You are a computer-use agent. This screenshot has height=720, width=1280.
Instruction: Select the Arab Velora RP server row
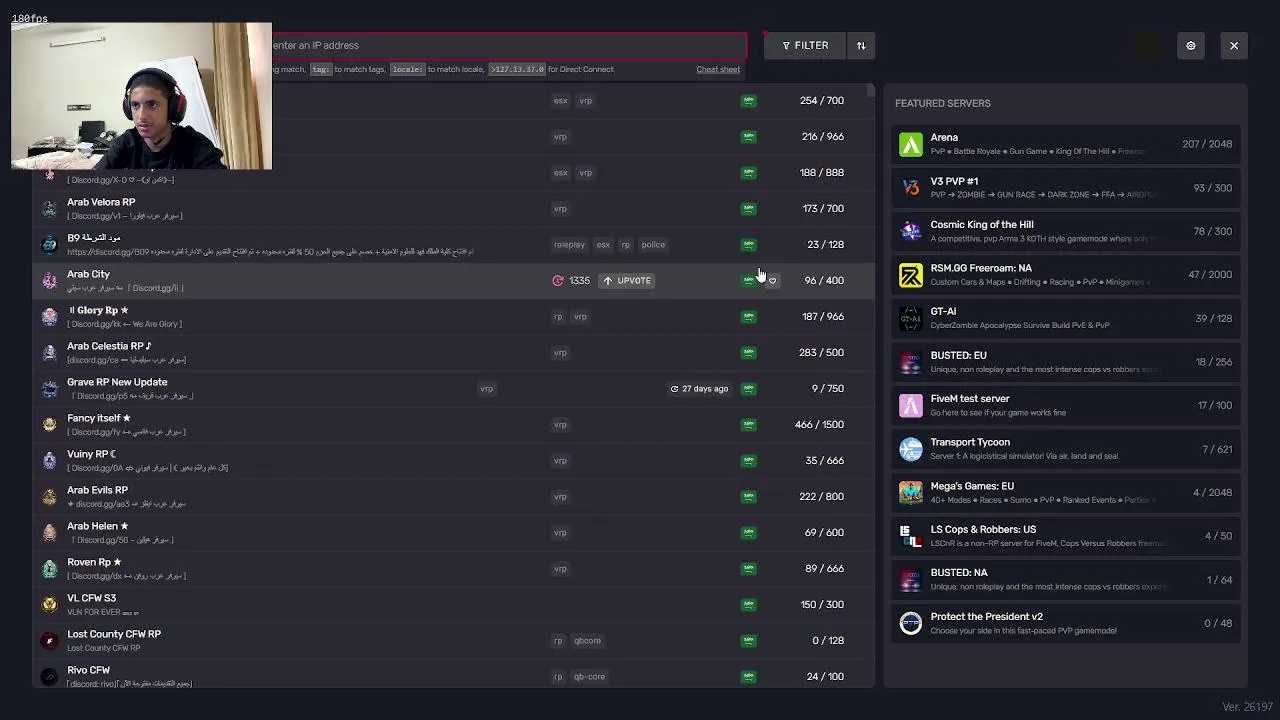click(x=300, y=209)
